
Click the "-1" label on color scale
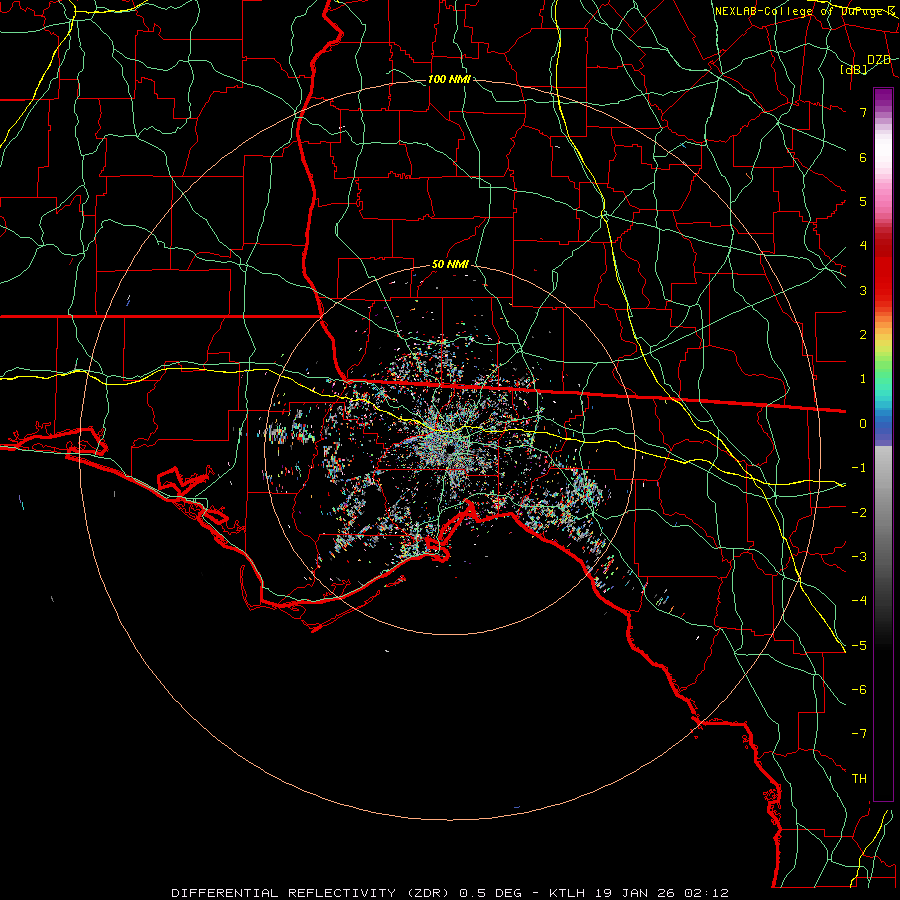coord(859,468)
